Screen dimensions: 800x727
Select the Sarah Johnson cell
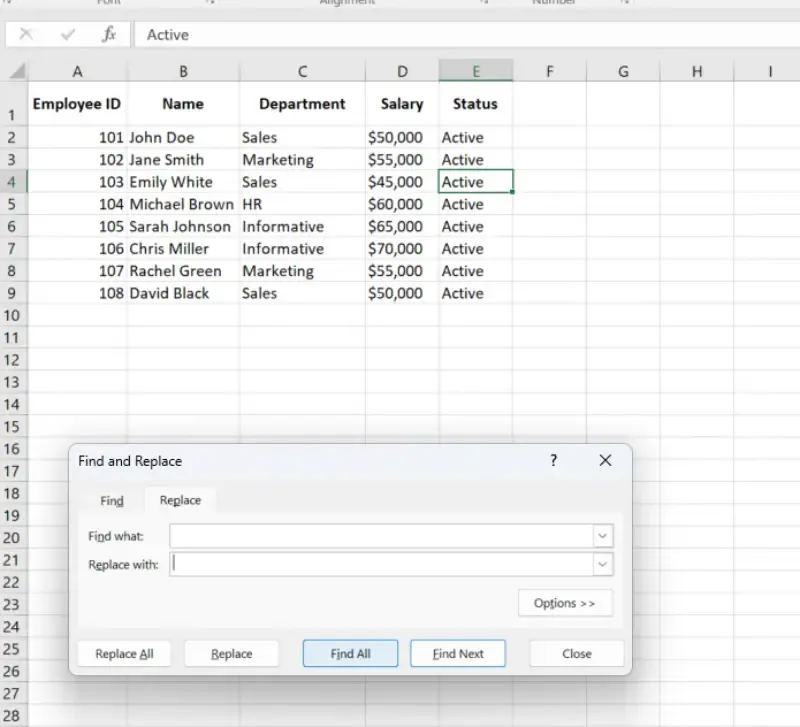tap(183, 227)
